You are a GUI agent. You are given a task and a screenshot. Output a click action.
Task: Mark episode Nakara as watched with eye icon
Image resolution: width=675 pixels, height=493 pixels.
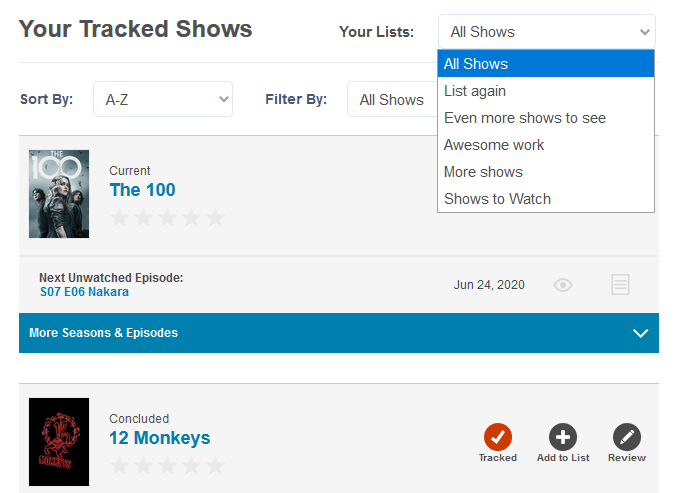pos(563,285)
